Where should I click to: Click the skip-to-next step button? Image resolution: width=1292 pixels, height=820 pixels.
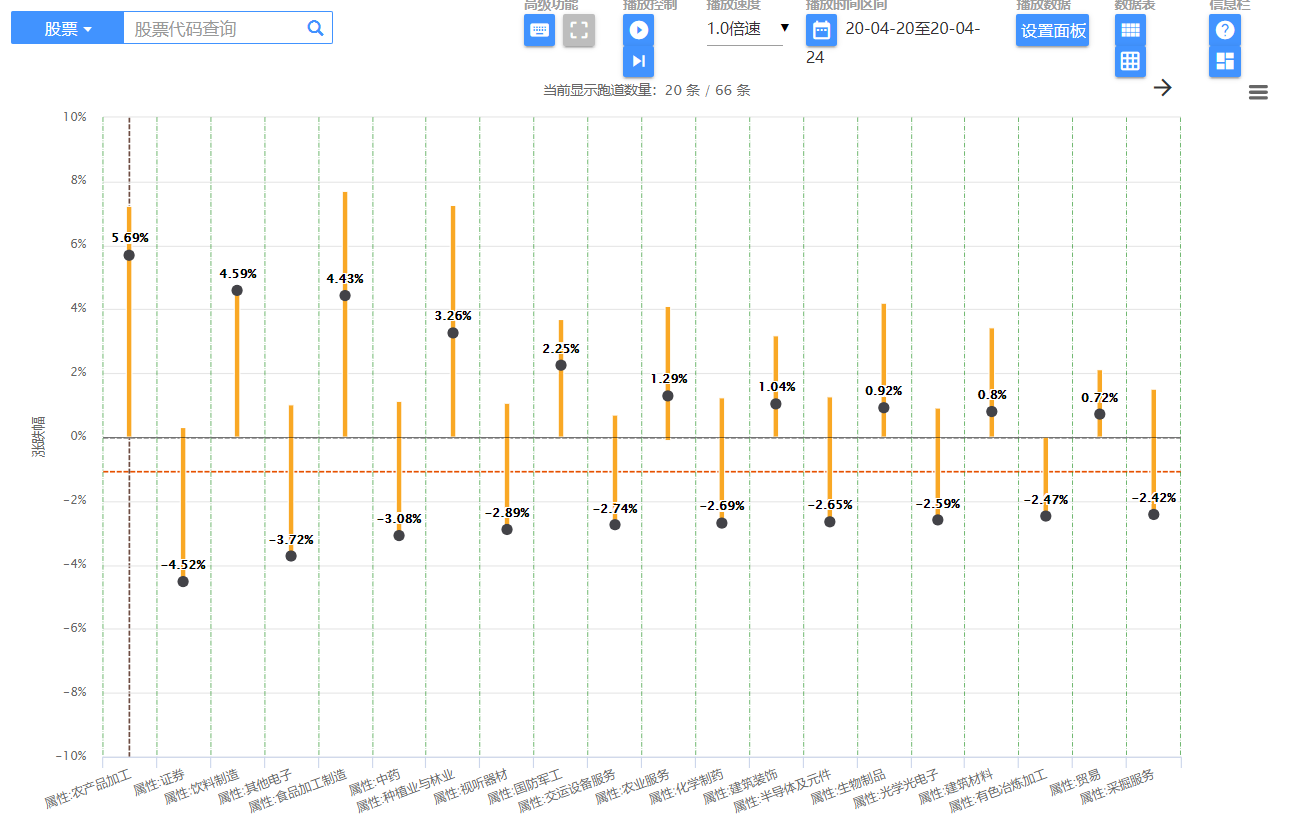[638, 61]
